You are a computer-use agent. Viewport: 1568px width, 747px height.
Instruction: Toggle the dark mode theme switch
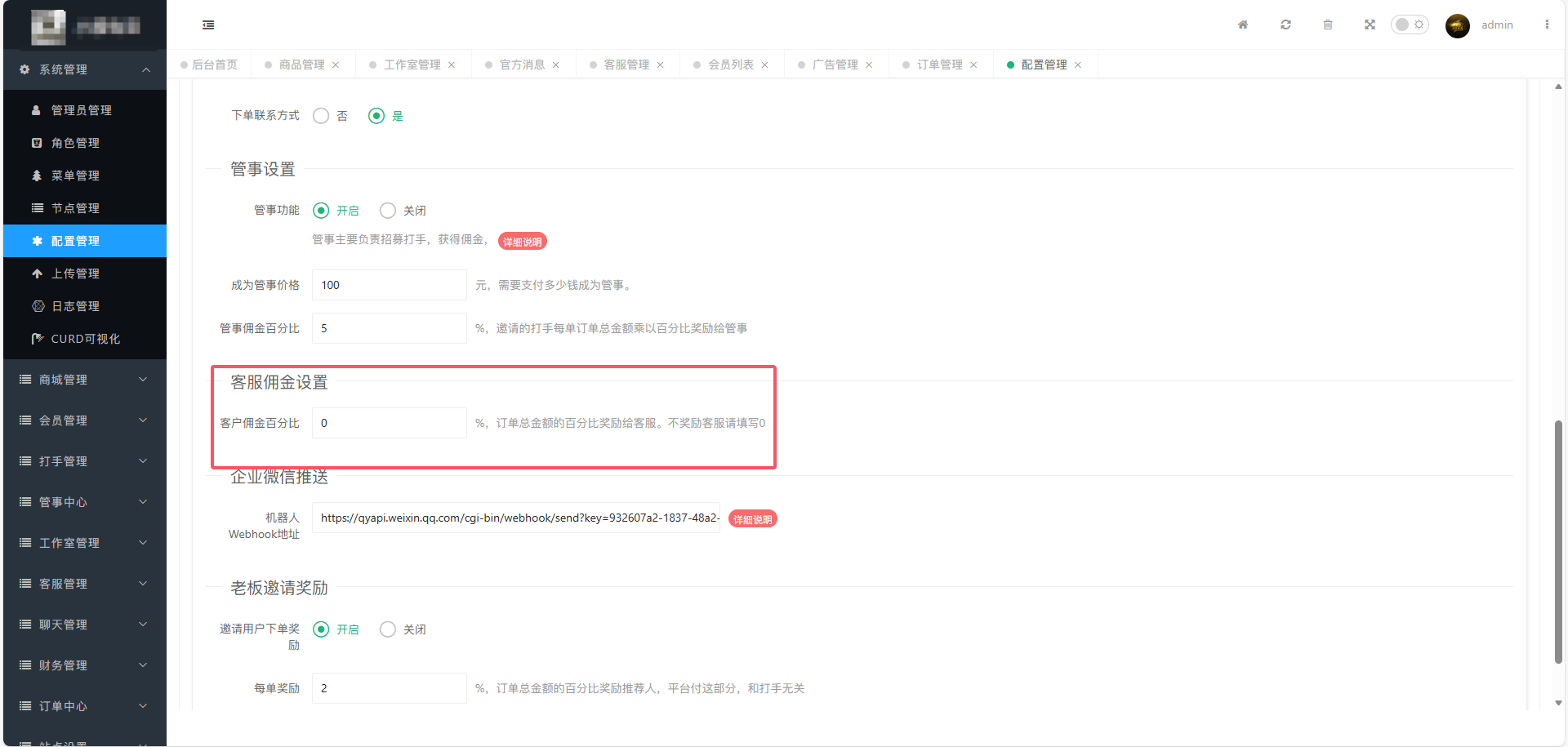[x=1410, y=24]
